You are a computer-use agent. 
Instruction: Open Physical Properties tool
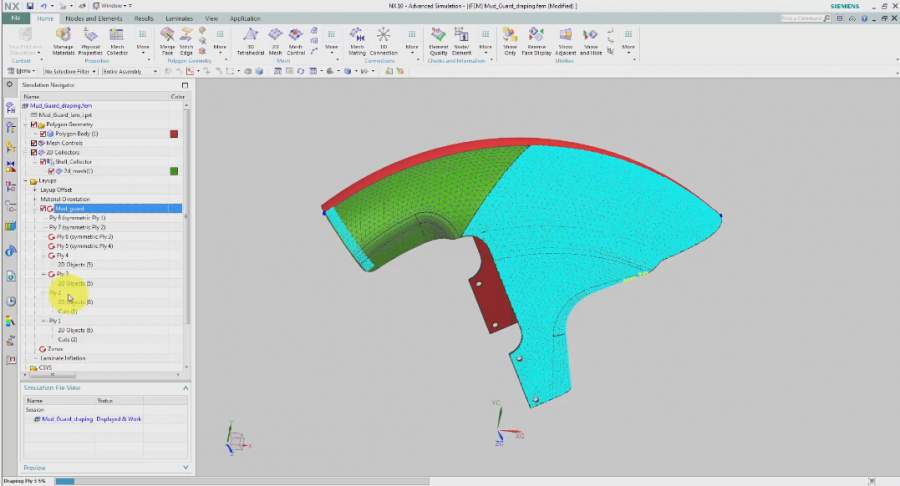[x=90, y=42]
